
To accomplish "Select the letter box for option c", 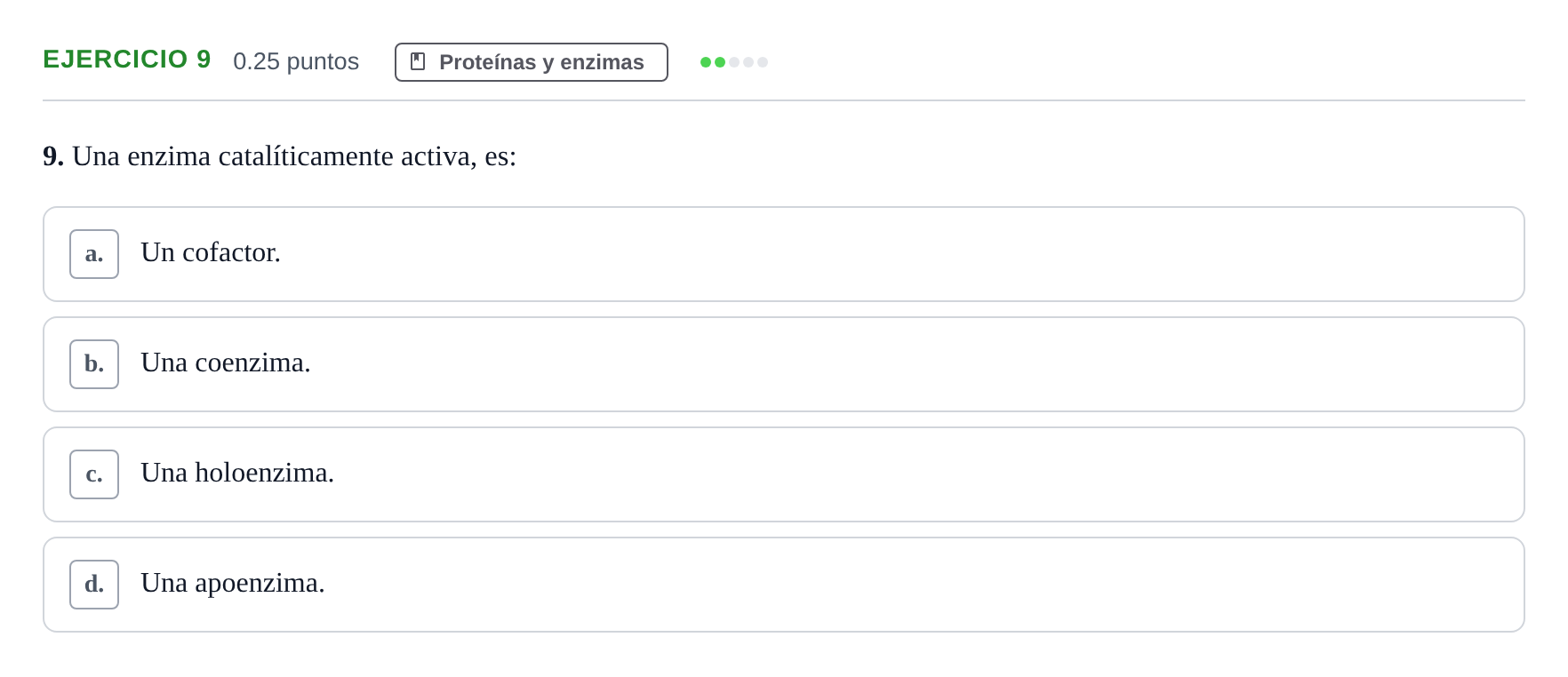I will click(94, 474).
